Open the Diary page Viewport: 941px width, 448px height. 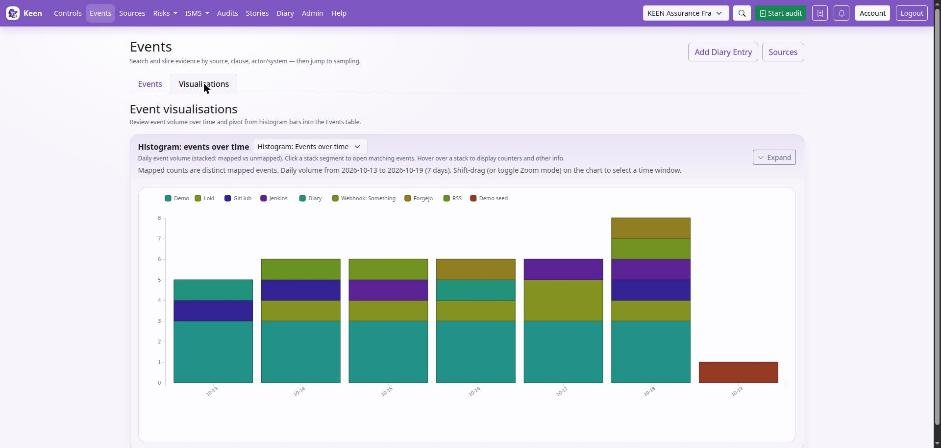click(285, 13)
